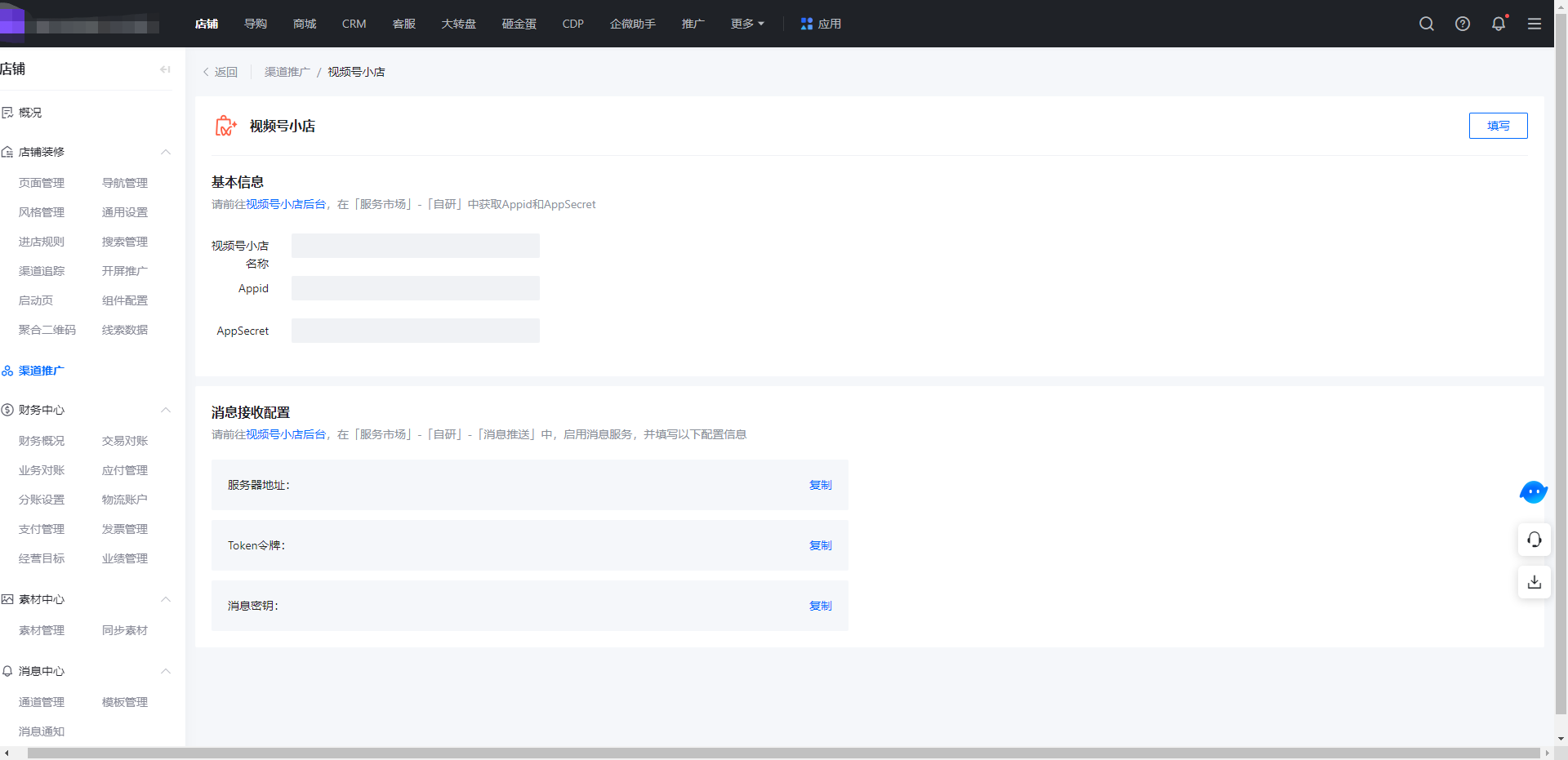This screenshot has height=760, width=1568.
Task: Open the 砸金蛋 top tab
Action: 519,24
